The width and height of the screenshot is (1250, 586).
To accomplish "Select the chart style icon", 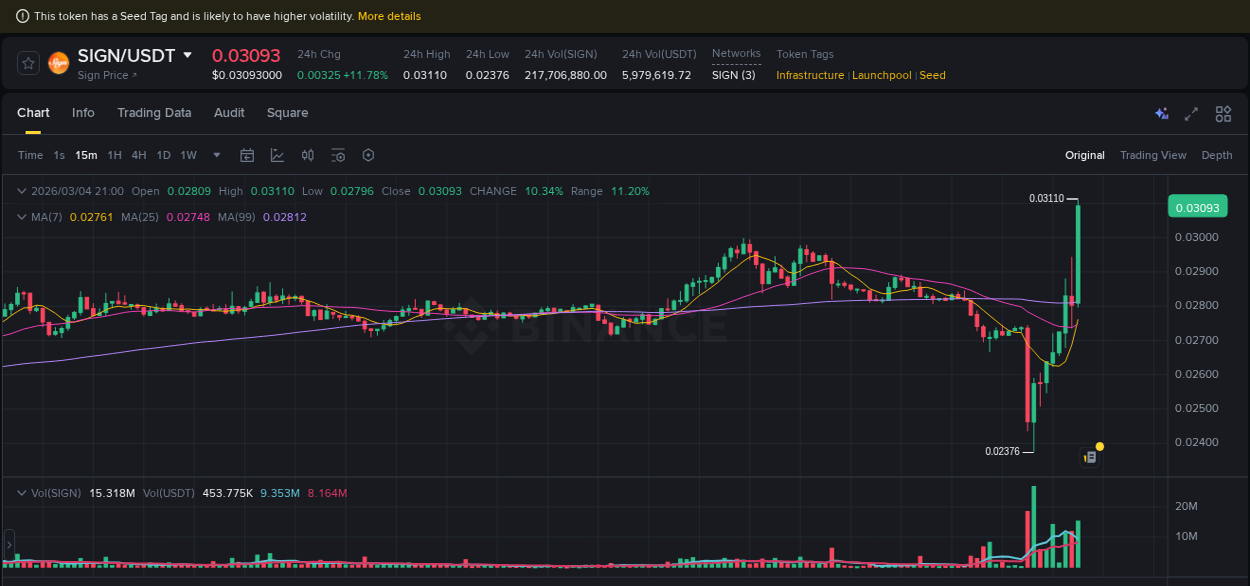I will [x=276, y=155].
